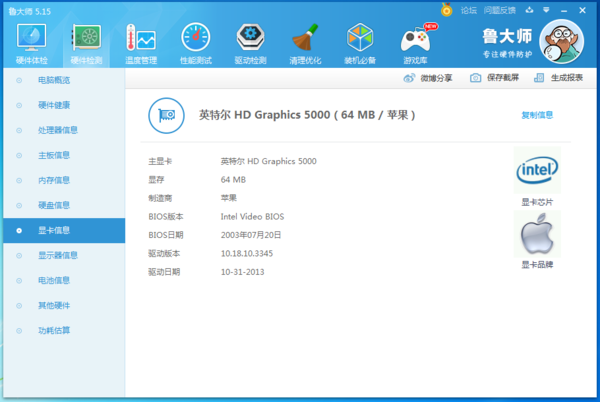Screen dimensions: 600x402
Task: Open 内存信息 sidebar item
Action: [x=64, y=180]
